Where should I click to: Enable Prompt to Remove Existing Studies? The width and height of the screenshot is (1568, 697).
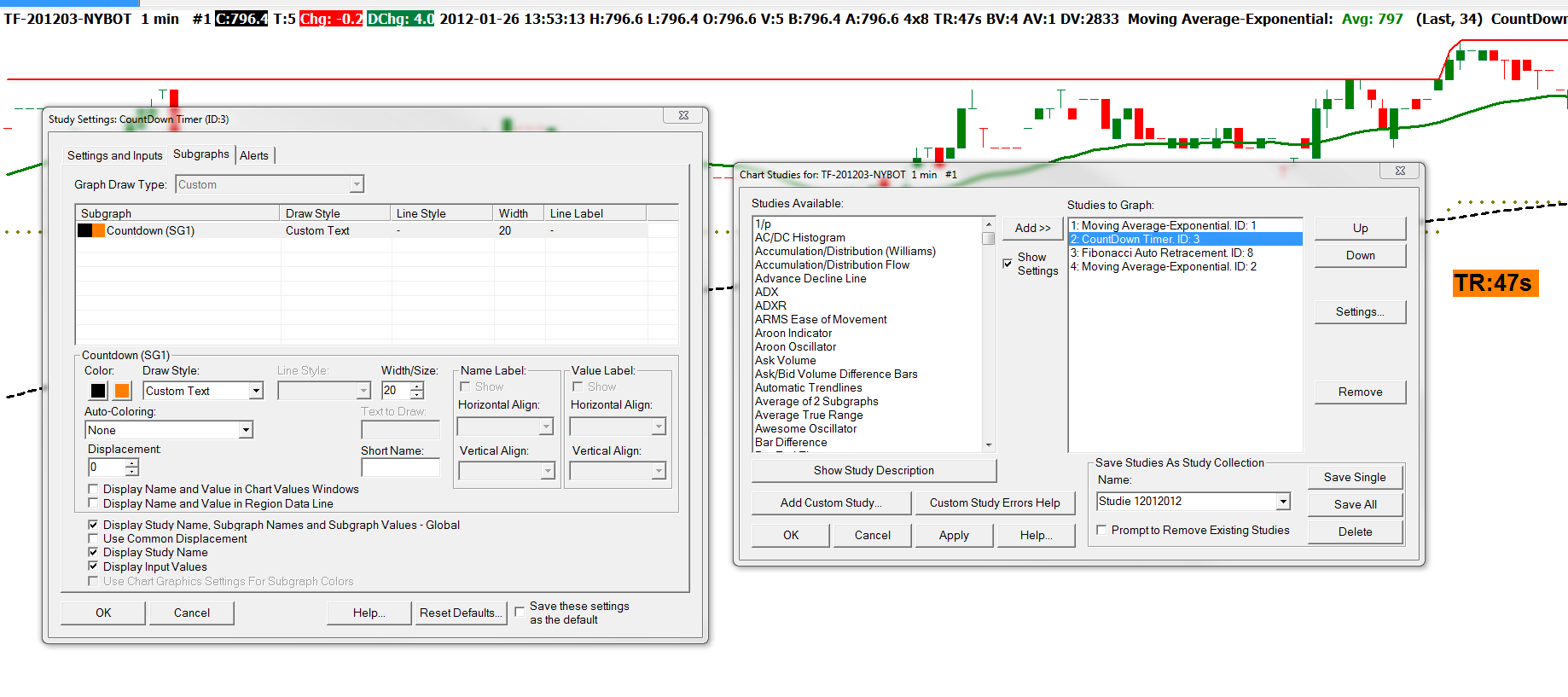[1101, 531]
